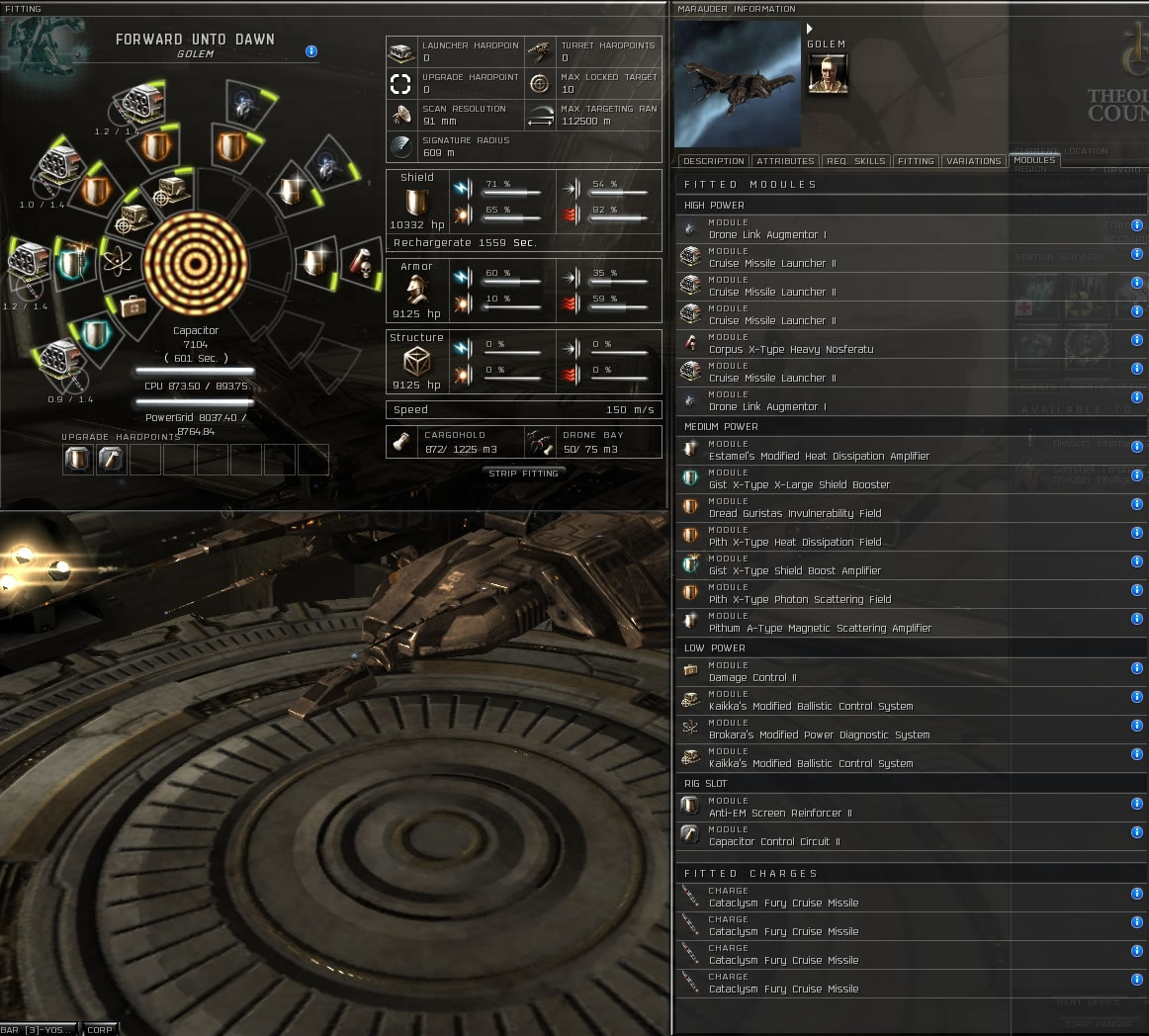Click the Max Targeting Range icon
Image resolution: width=1149 pixels, height=1036 pixels.
point(540,115)
